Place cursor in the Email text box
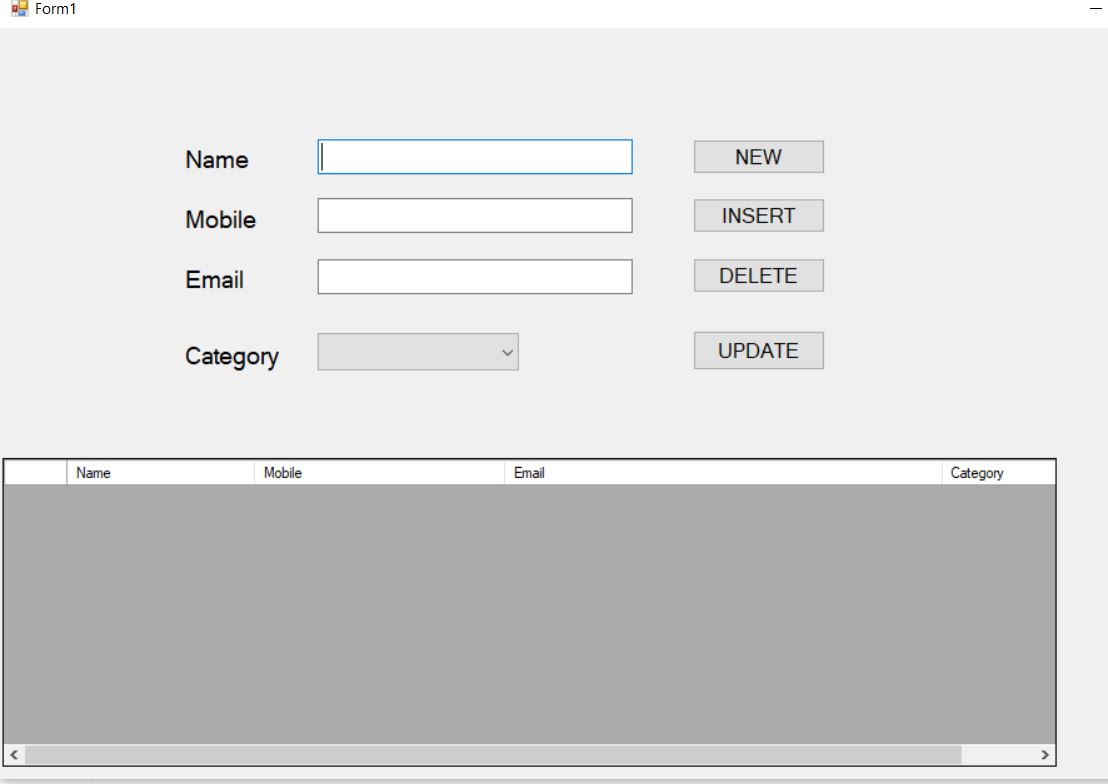Image resolution: width=1108 pixels, height=784 pixels. 474,277
